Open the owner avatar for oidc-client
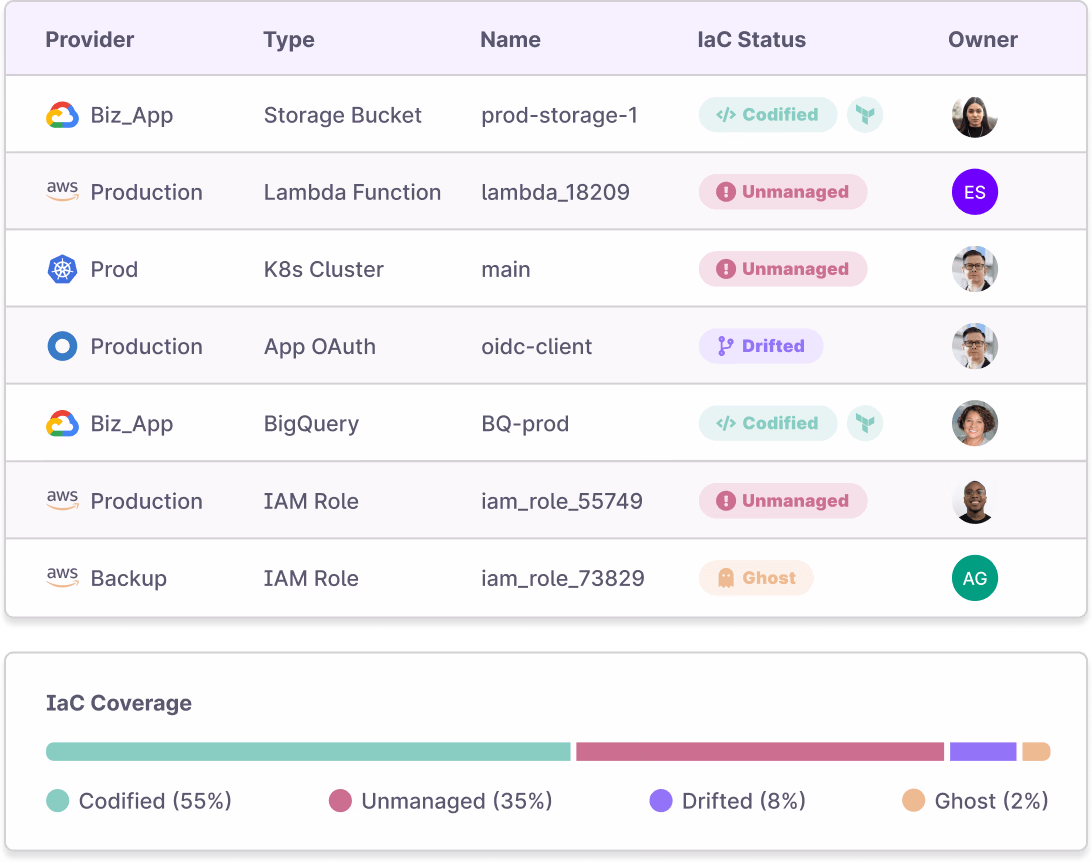Screen dimensions: 1092x862 click(974, 346)
